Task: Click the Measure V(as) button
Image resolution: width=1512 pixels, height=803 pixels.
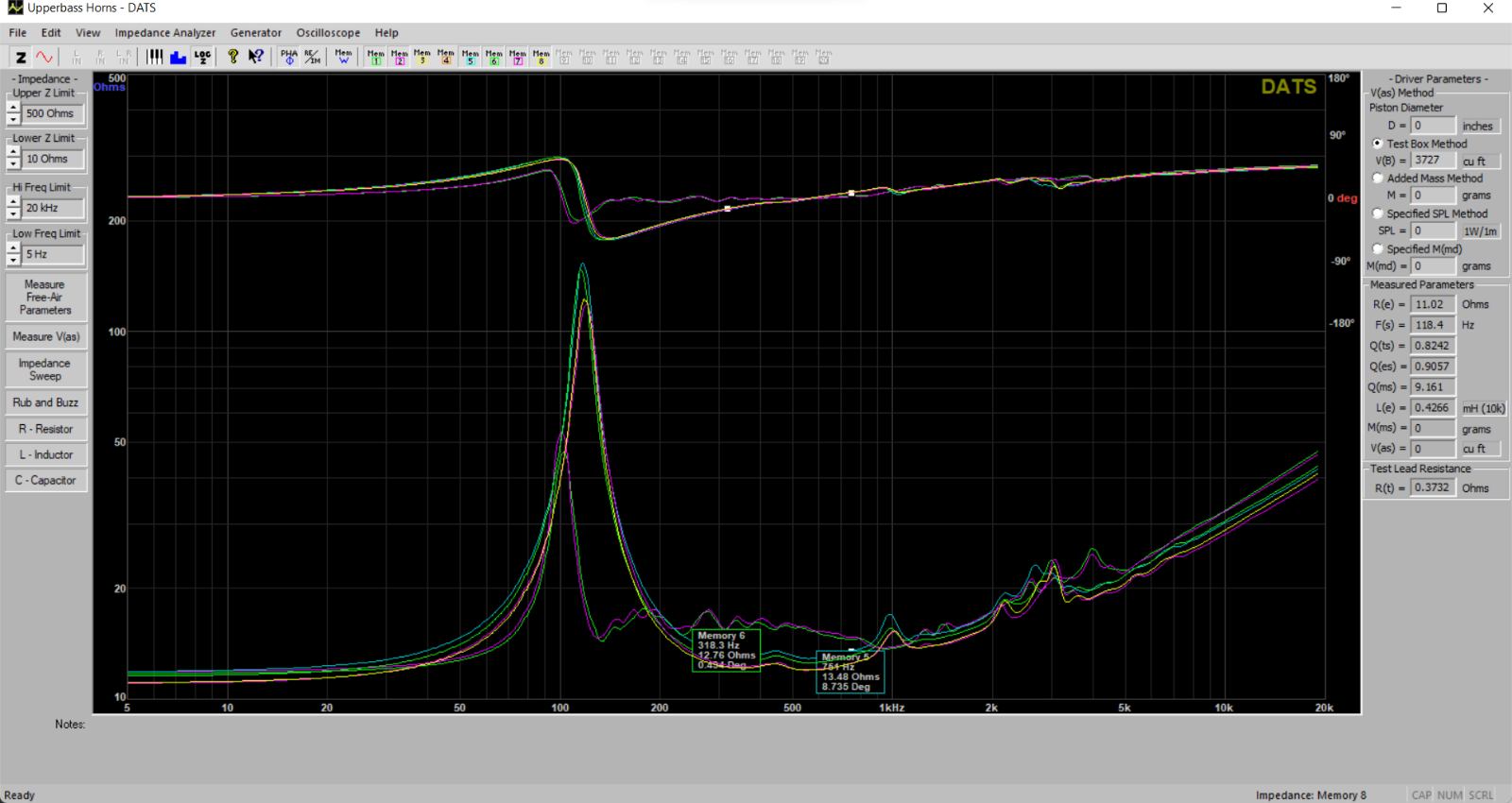Action: (x=45, y=336)
